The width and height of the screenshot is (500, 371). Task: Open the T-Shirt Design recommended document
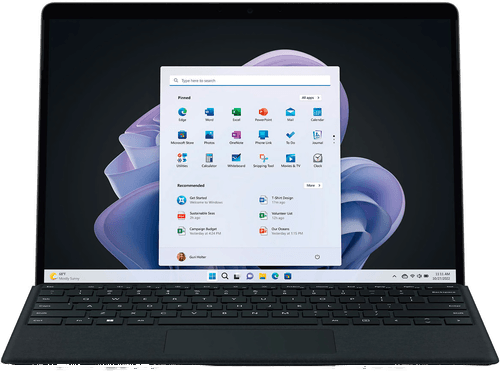pyautogui.click(x=276, y=200)
